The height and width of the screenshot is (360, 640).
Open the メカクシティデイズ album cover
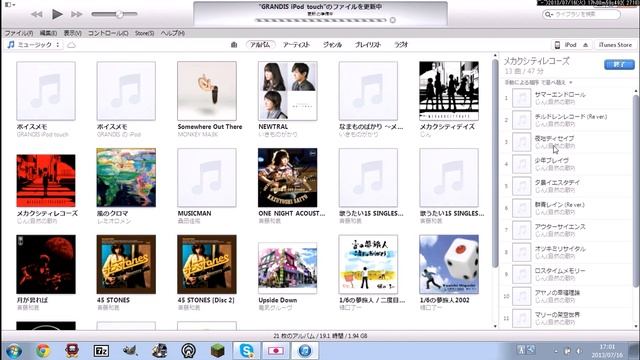[449, 91]
